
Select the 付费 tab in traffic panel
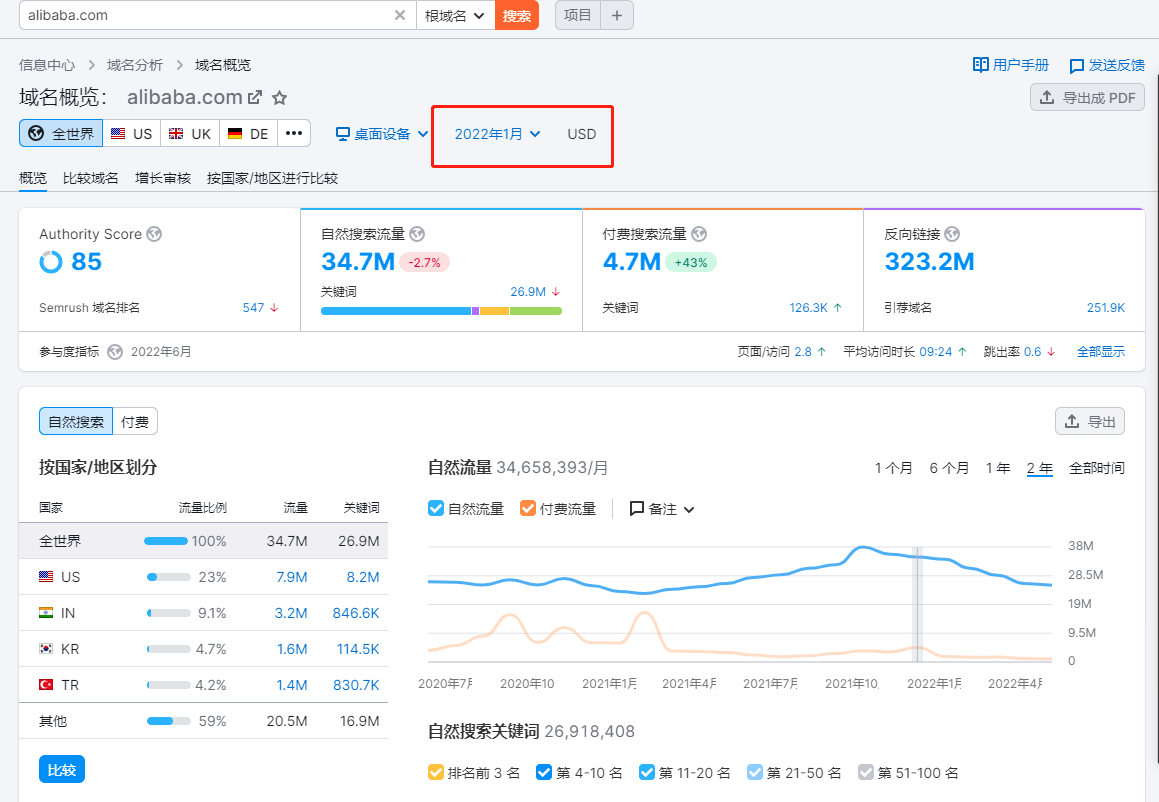135,422
